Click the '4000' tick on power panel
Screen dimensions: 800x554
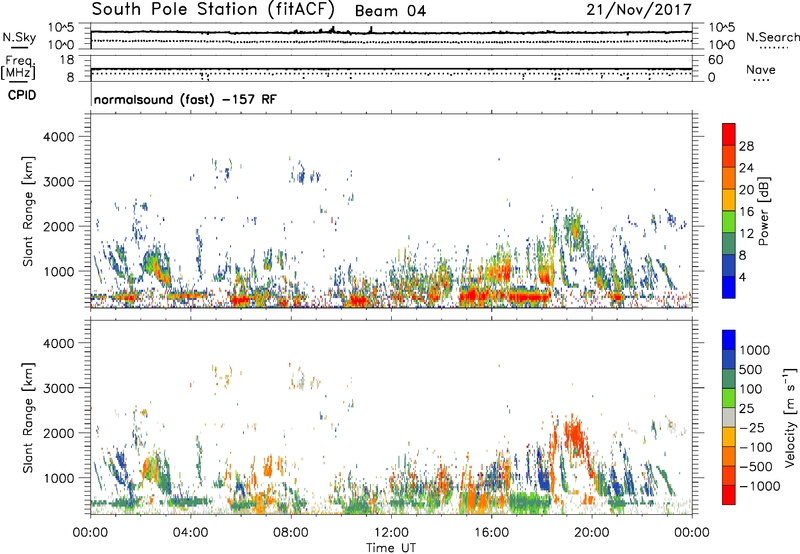point(58,137)
